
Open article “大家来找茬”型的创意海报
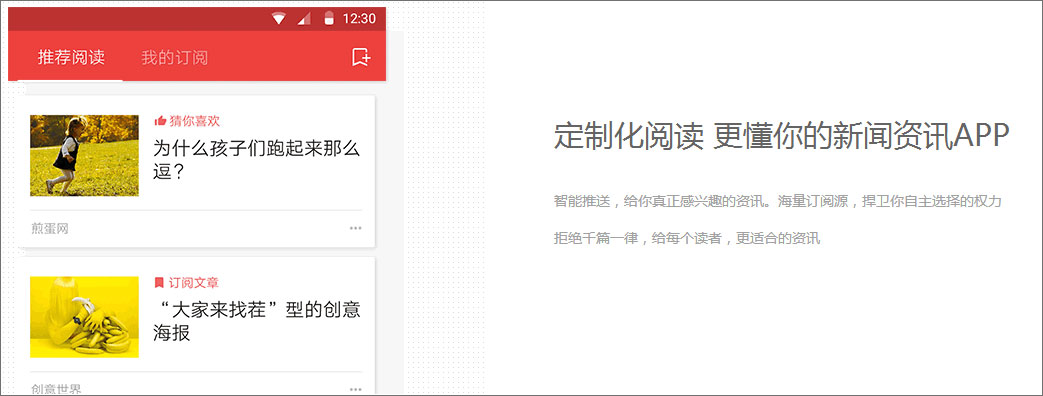click(257, 321)
